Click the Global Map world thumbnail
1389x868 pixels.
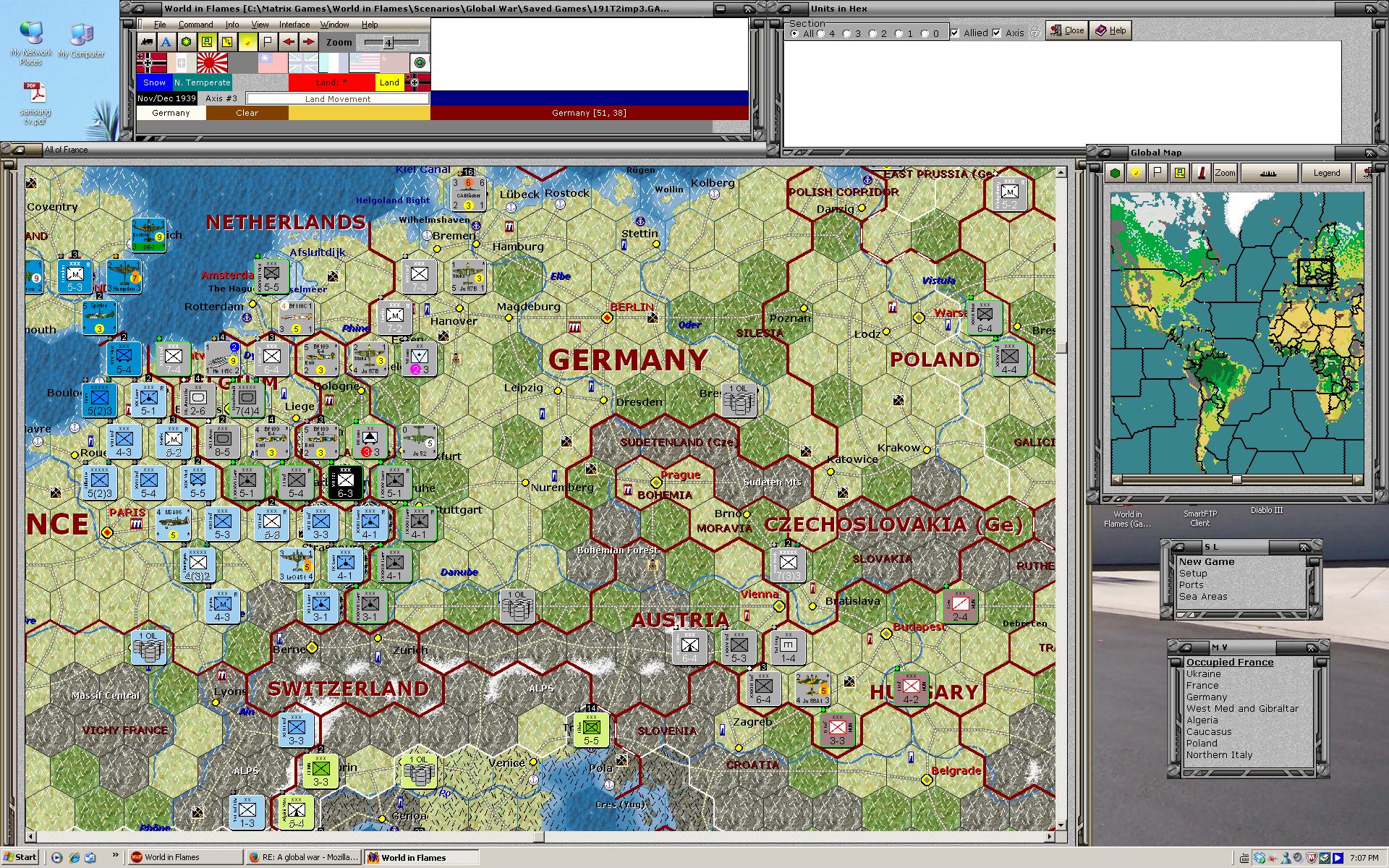click(1236, 333)
